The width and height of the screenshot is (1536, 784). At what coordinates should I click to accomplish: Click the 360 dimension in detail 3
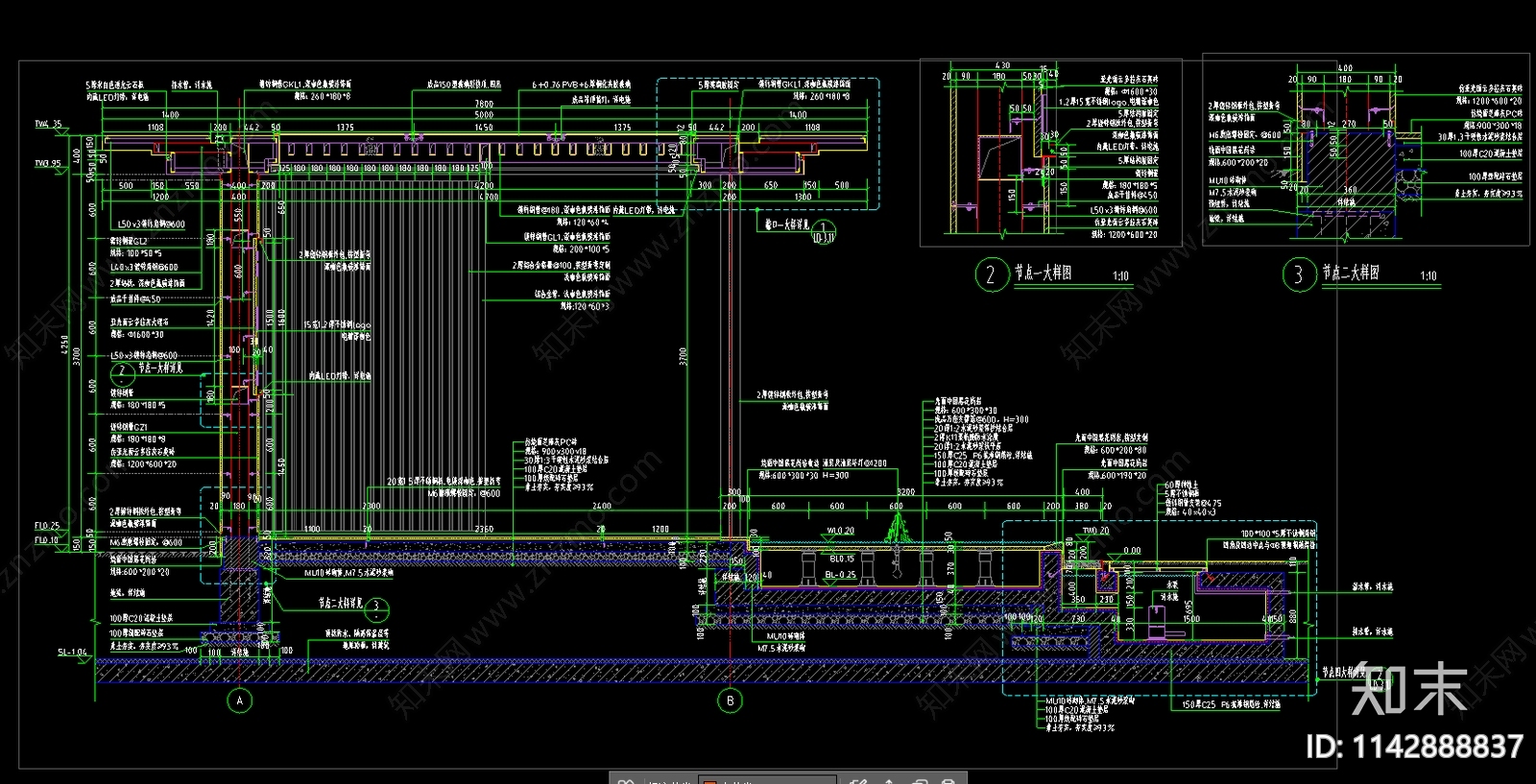coord(1350,191)
